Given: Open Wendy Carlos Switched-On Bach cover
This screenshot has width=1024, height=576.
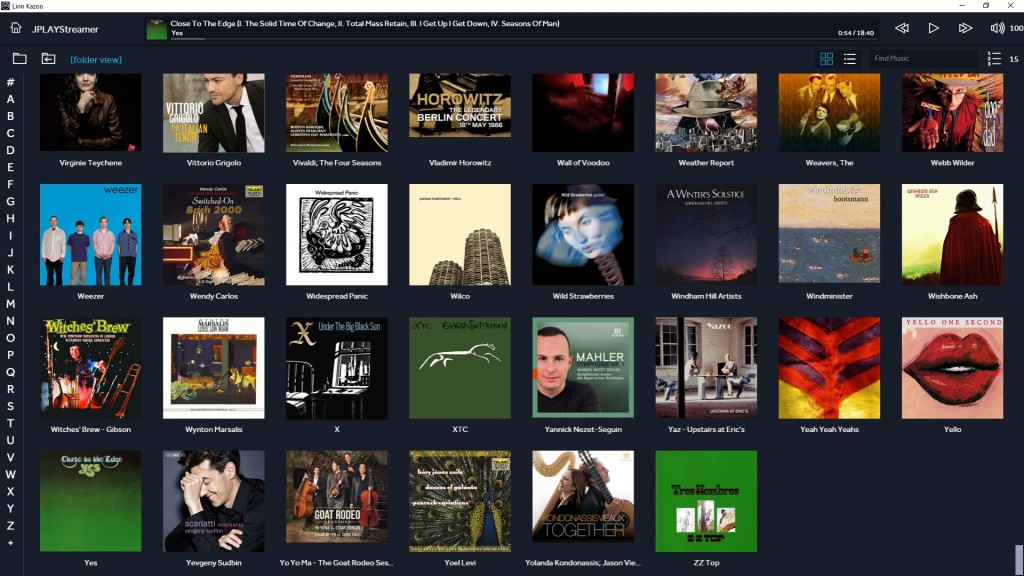Looking at the screenshot, I should [x=214, y=234].
